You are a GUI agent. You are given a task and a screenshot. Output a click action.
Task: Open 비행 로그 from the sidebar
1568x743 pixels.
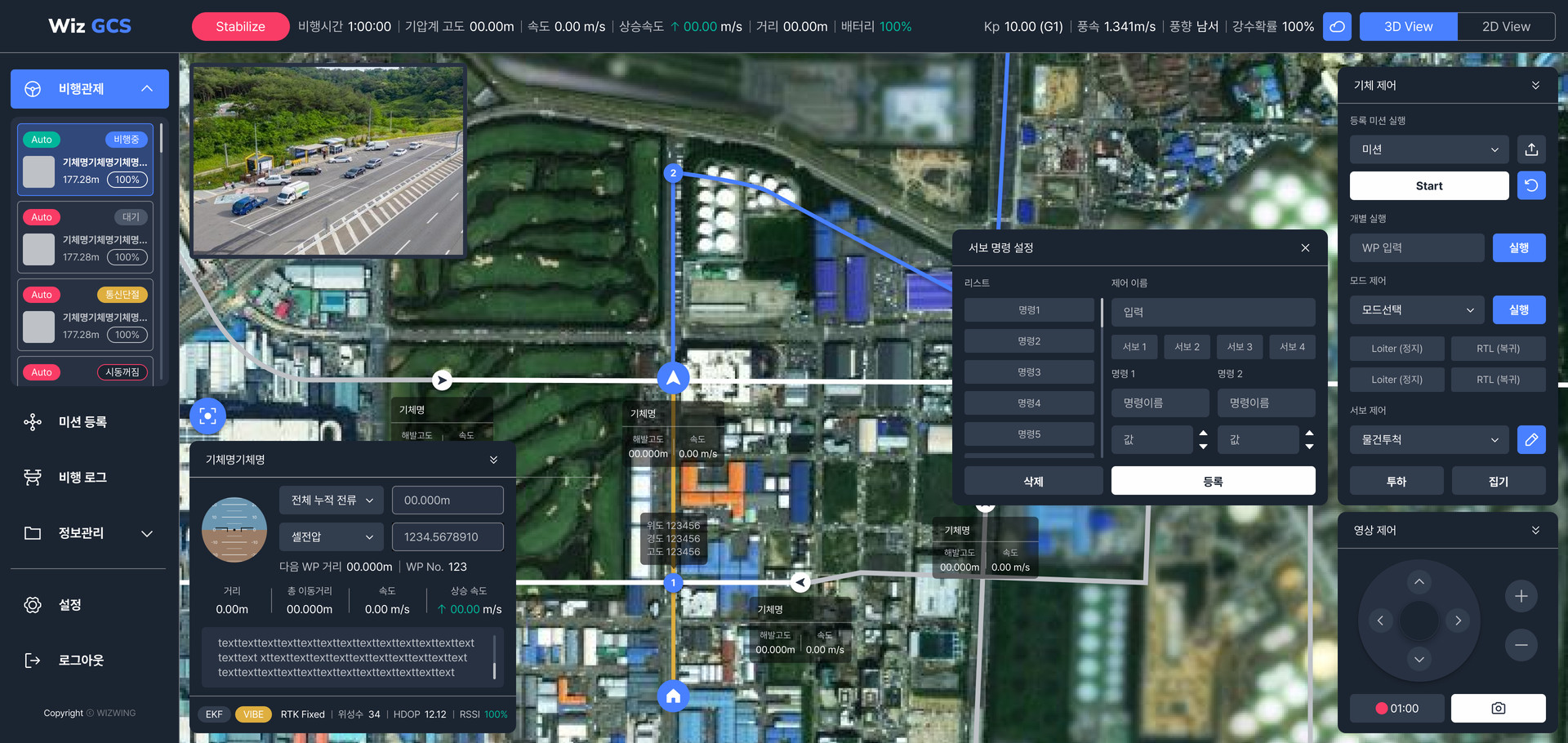click(82, 477)
